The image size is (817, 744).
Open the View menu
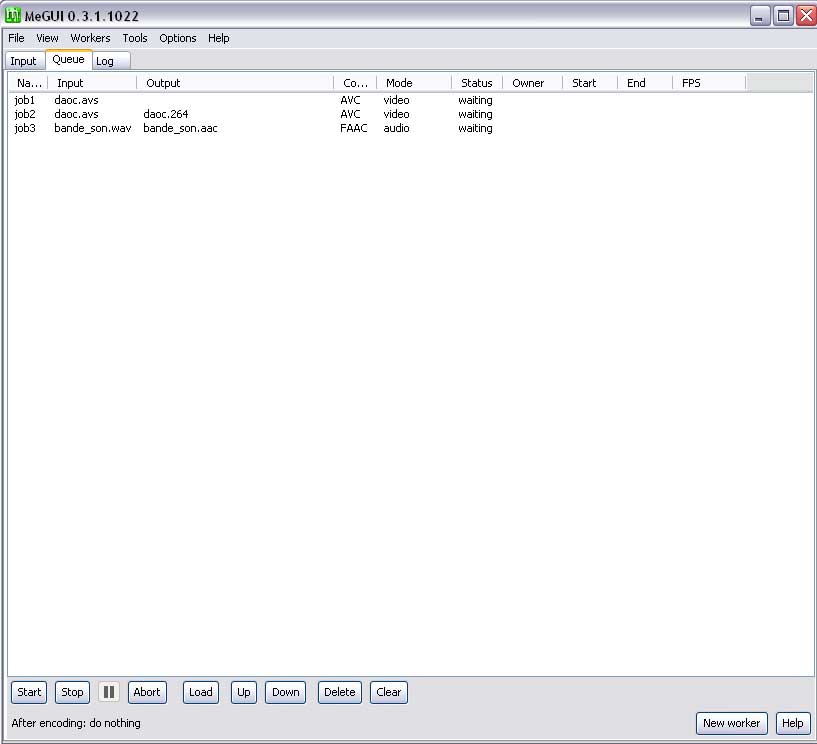(x=47, y=38)
